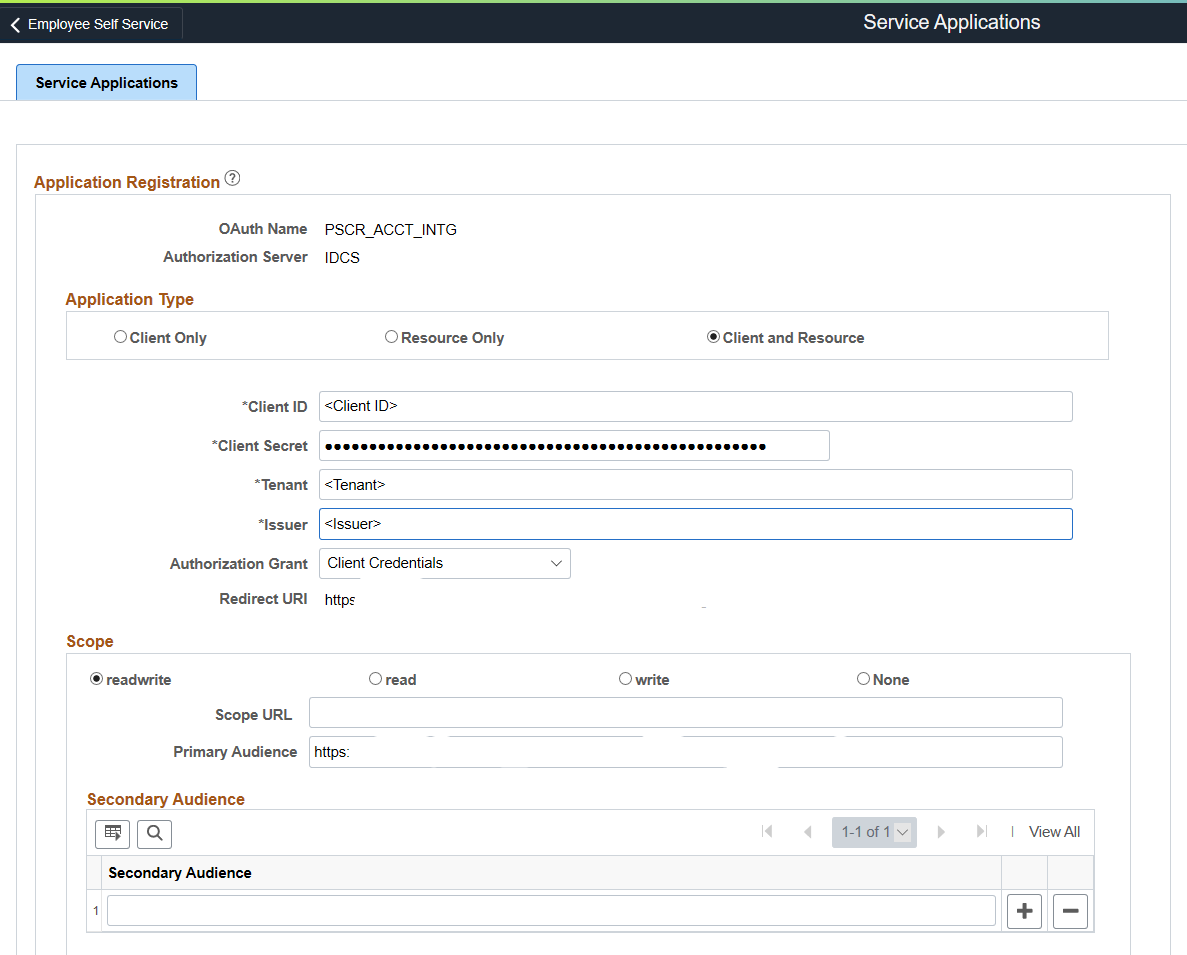Remove the first Secondary Audience row

pos(1070,911)
